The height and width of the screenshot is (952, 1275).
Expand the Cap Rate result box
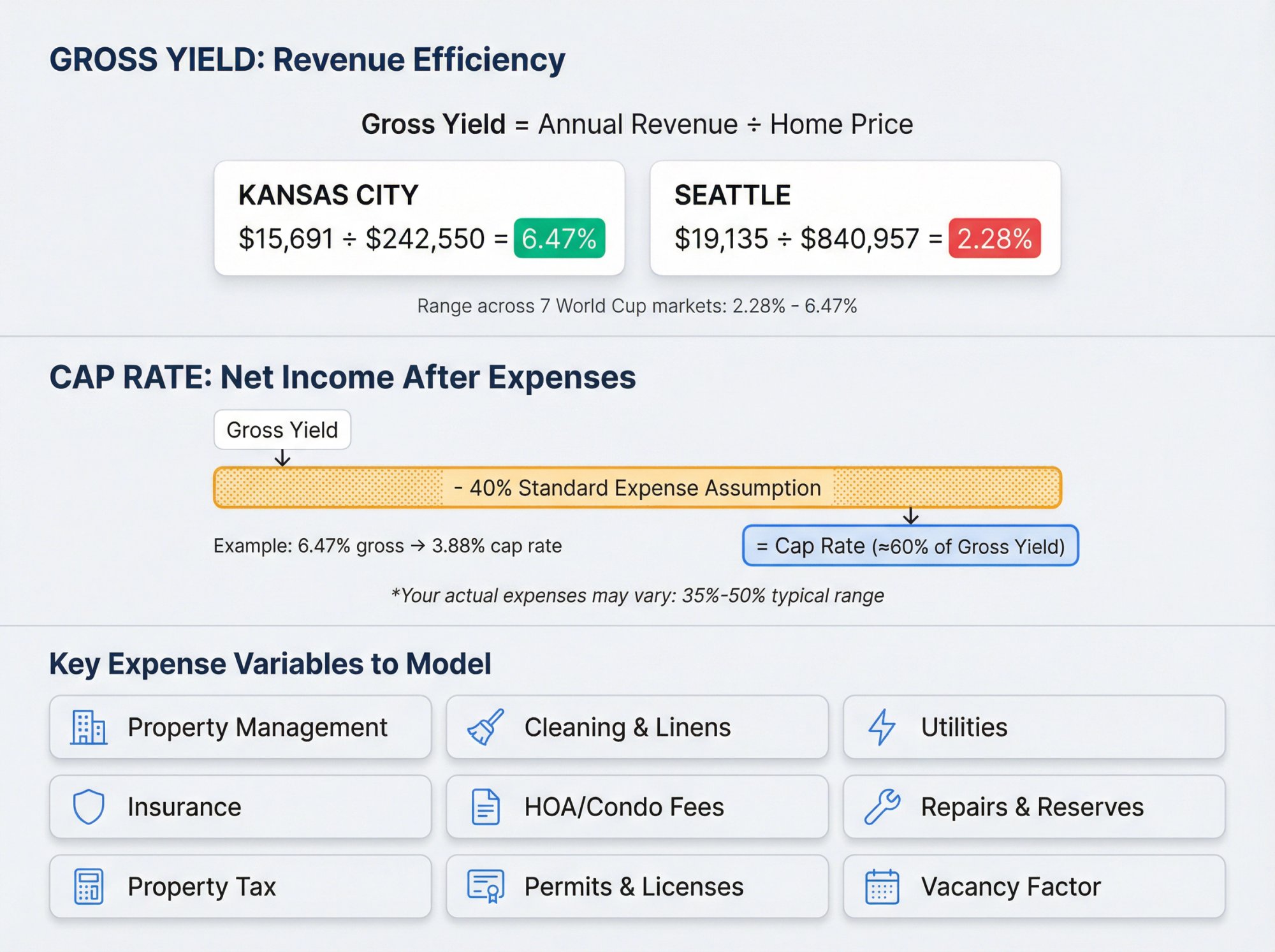910,546
